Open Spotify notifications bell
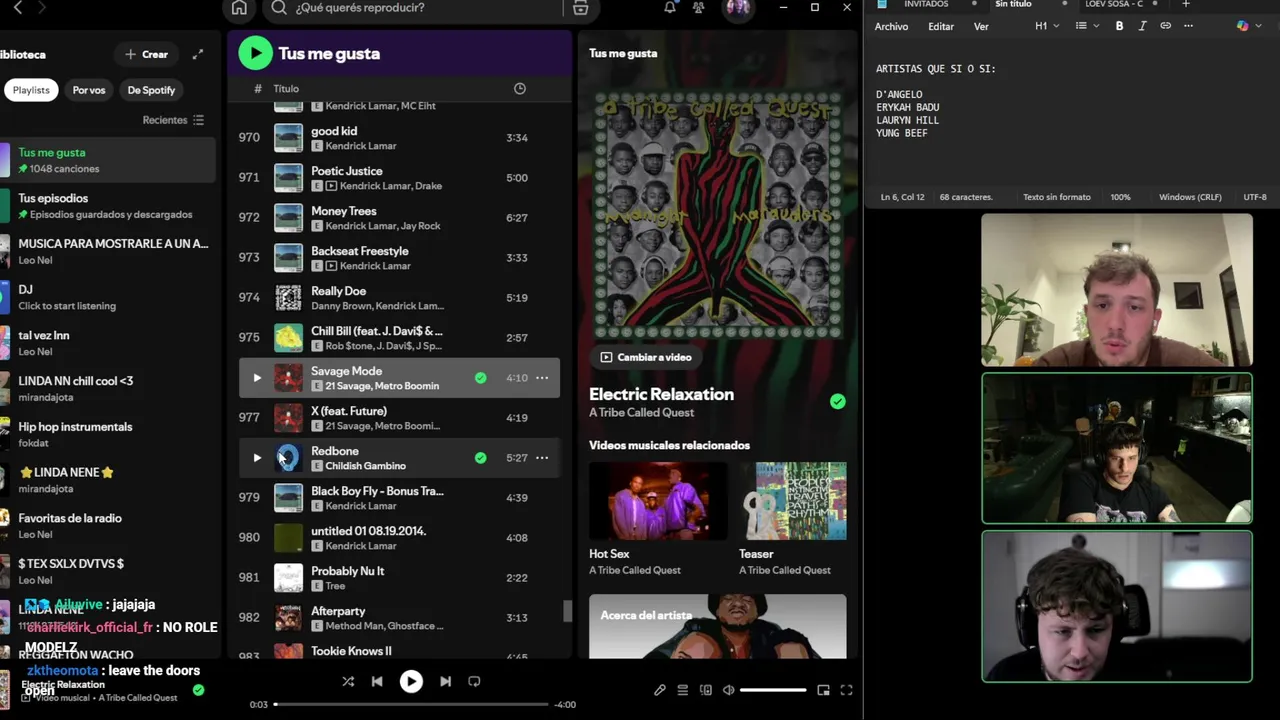This screenshot has width=1280, height=720. click(670, 8)
